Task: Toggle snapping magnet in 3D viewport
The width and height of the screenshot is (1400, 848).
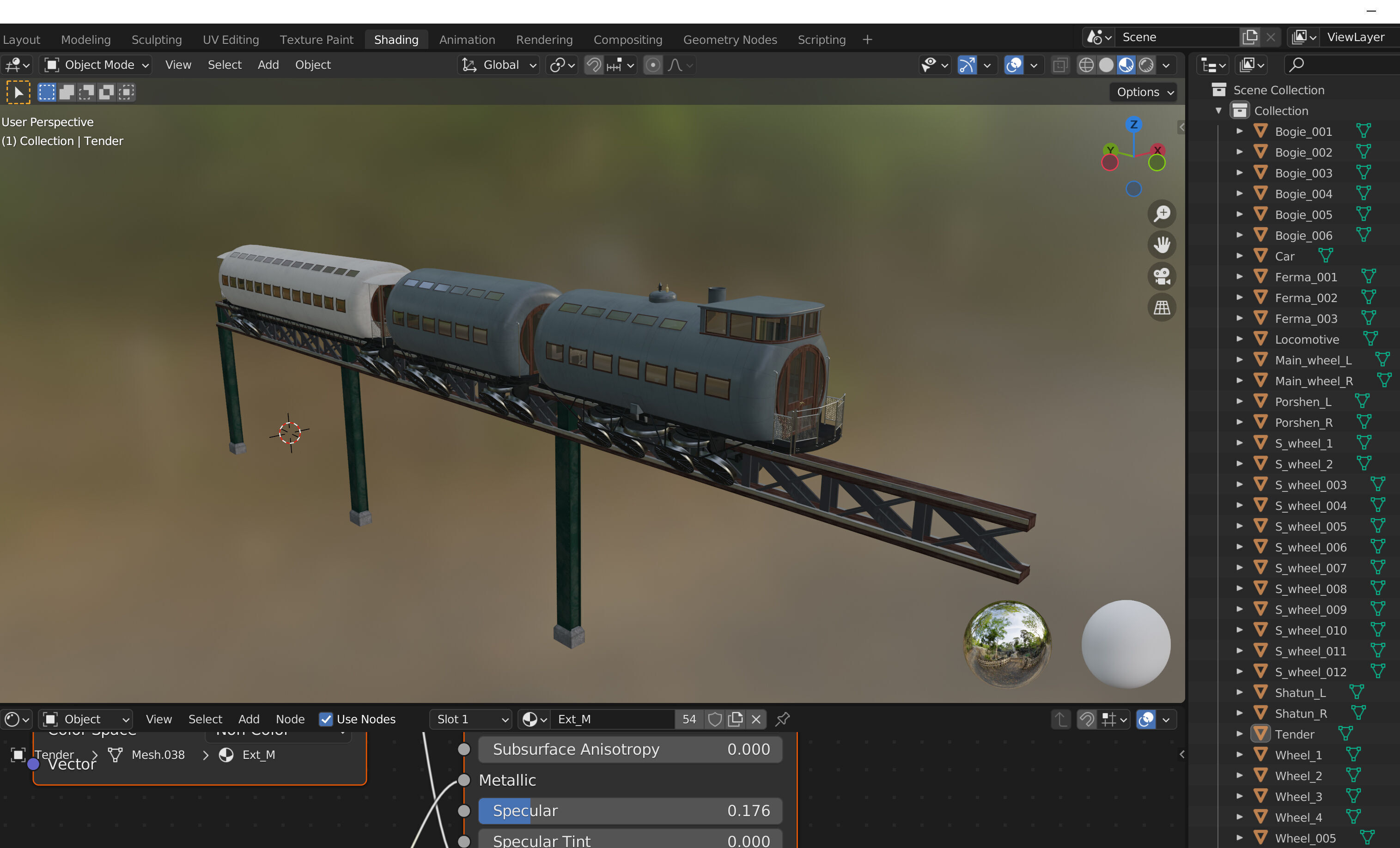Action: pos(593,65)
